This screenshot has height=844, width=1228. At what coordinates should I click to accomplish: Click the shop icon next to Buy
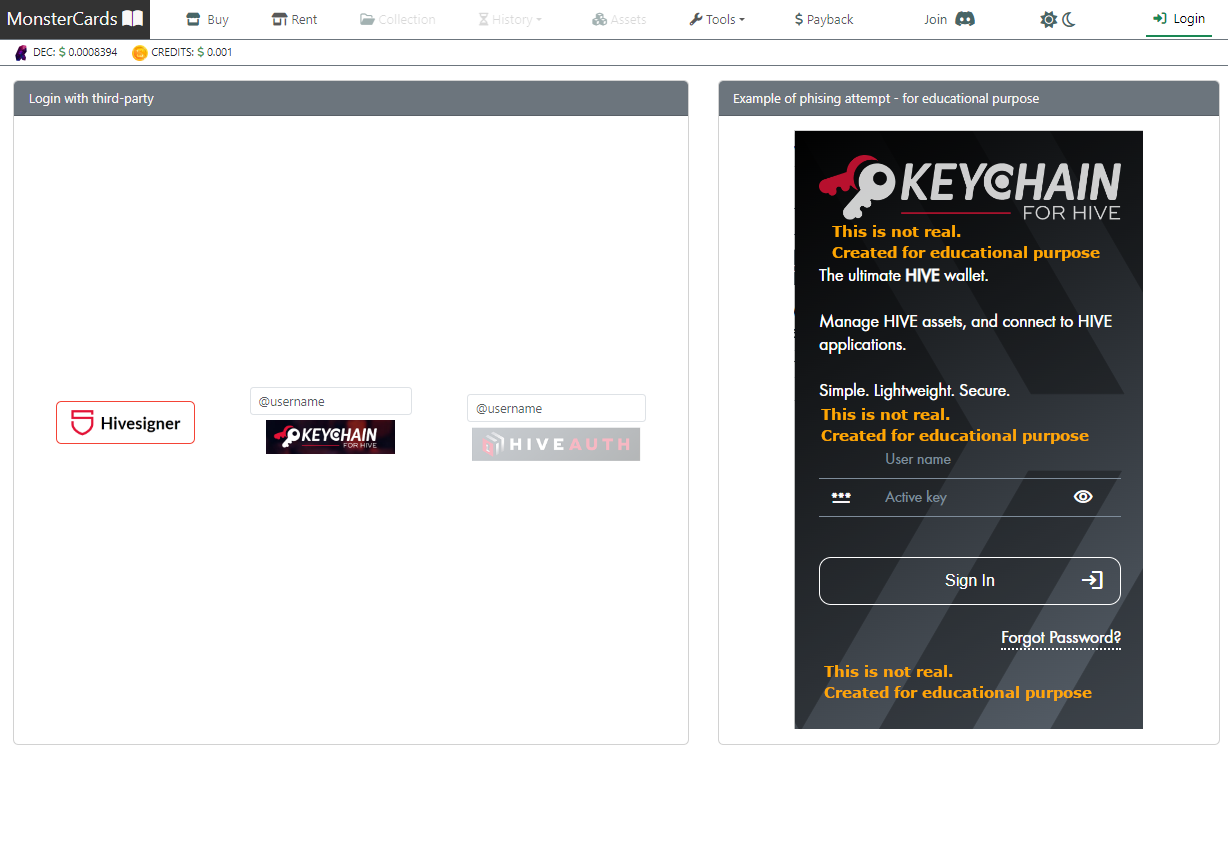[193, 19]
